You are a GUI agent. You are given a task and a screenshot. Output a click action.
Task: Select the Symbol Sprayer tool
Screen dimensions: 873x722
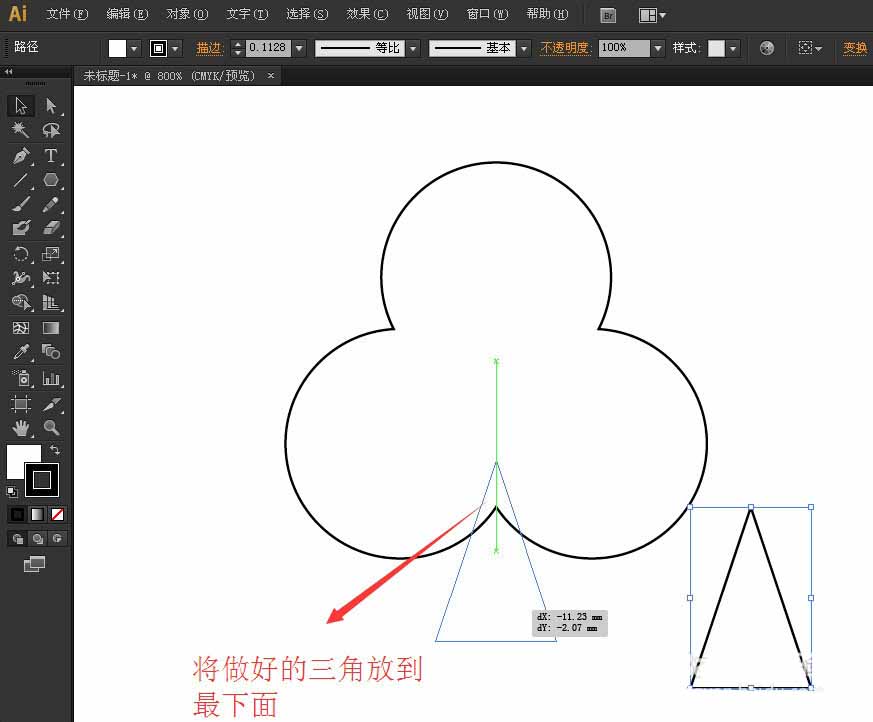[x=21, y=378]
